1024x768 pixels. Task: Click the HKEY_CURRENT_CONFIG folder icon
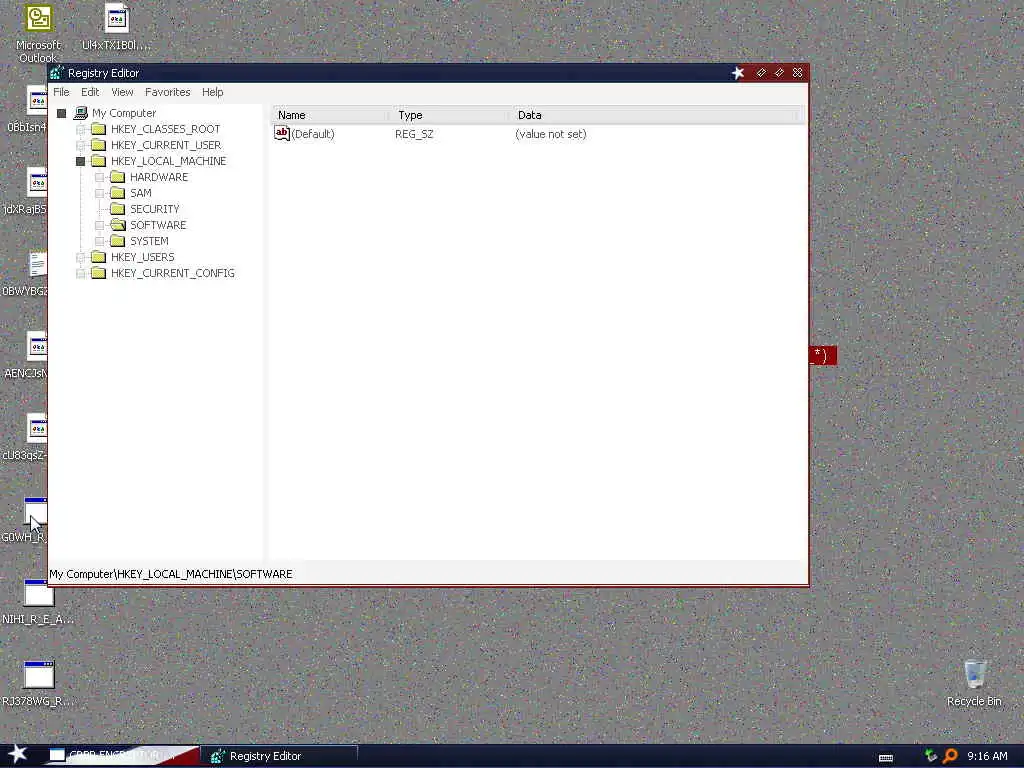click(98, 273)
